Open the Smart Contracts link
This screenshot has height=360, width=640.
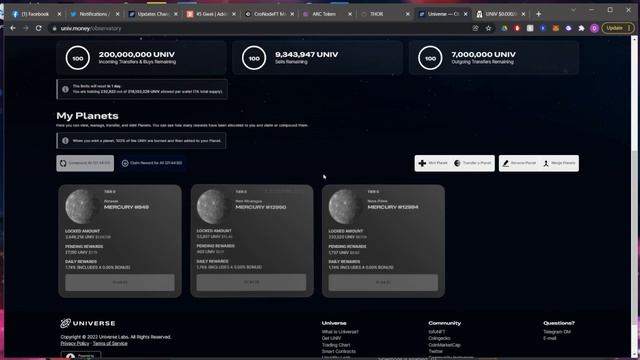coord(339,351)
